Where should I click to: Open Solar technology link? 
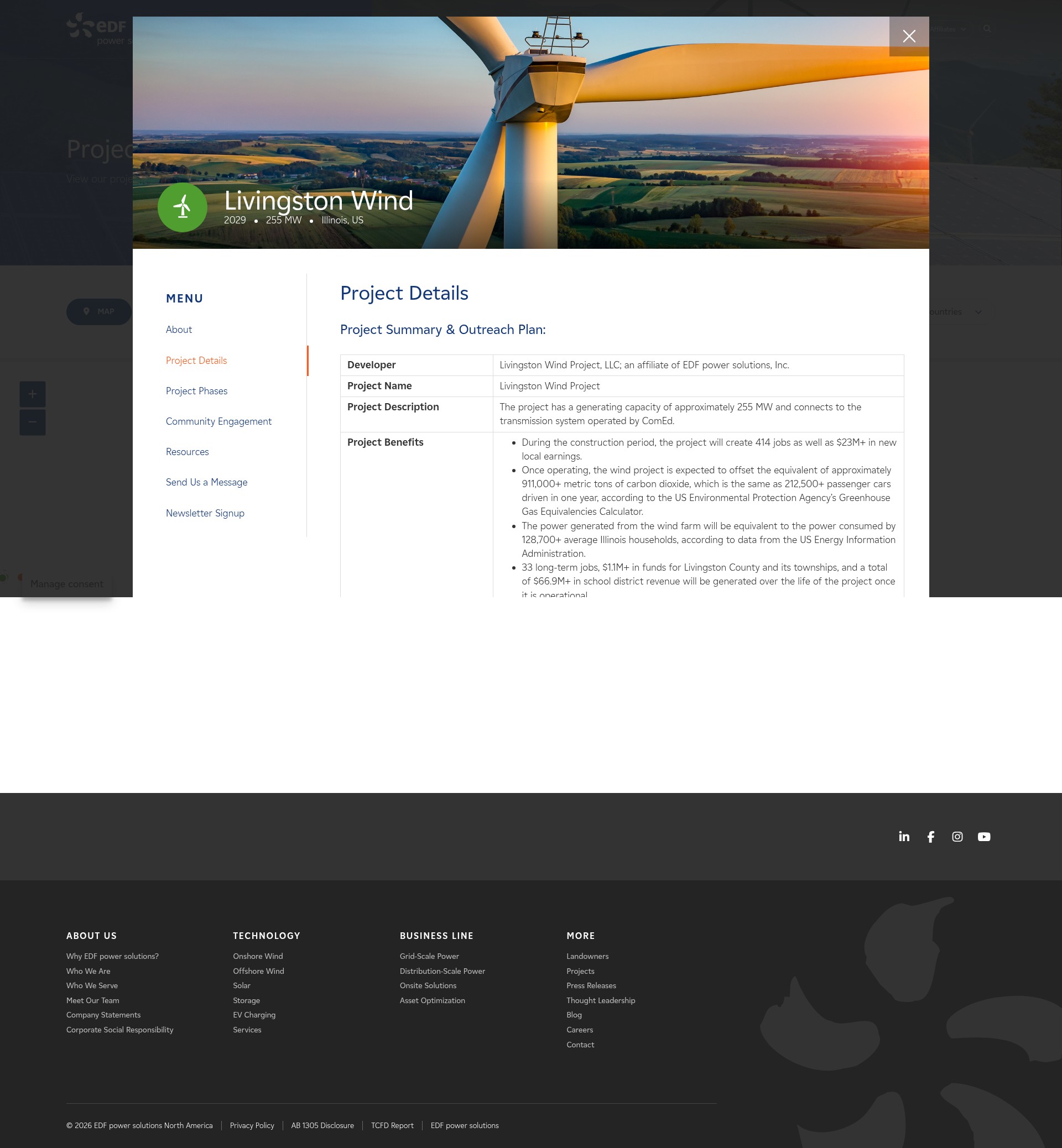pos(241,985)
